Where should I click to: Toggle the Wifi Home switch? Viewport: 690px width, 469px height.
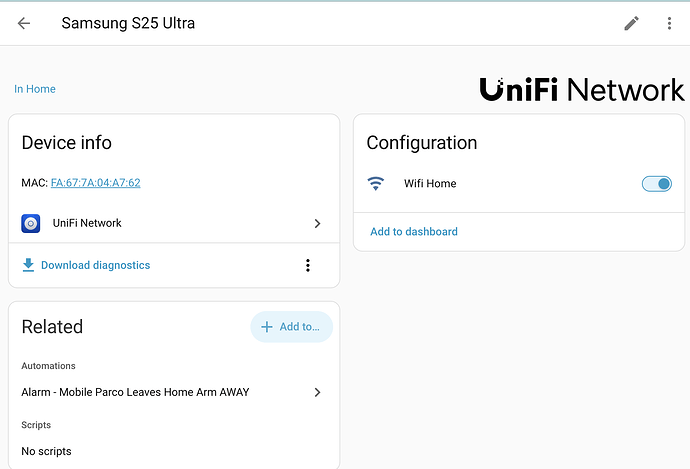tap(657, 183)
